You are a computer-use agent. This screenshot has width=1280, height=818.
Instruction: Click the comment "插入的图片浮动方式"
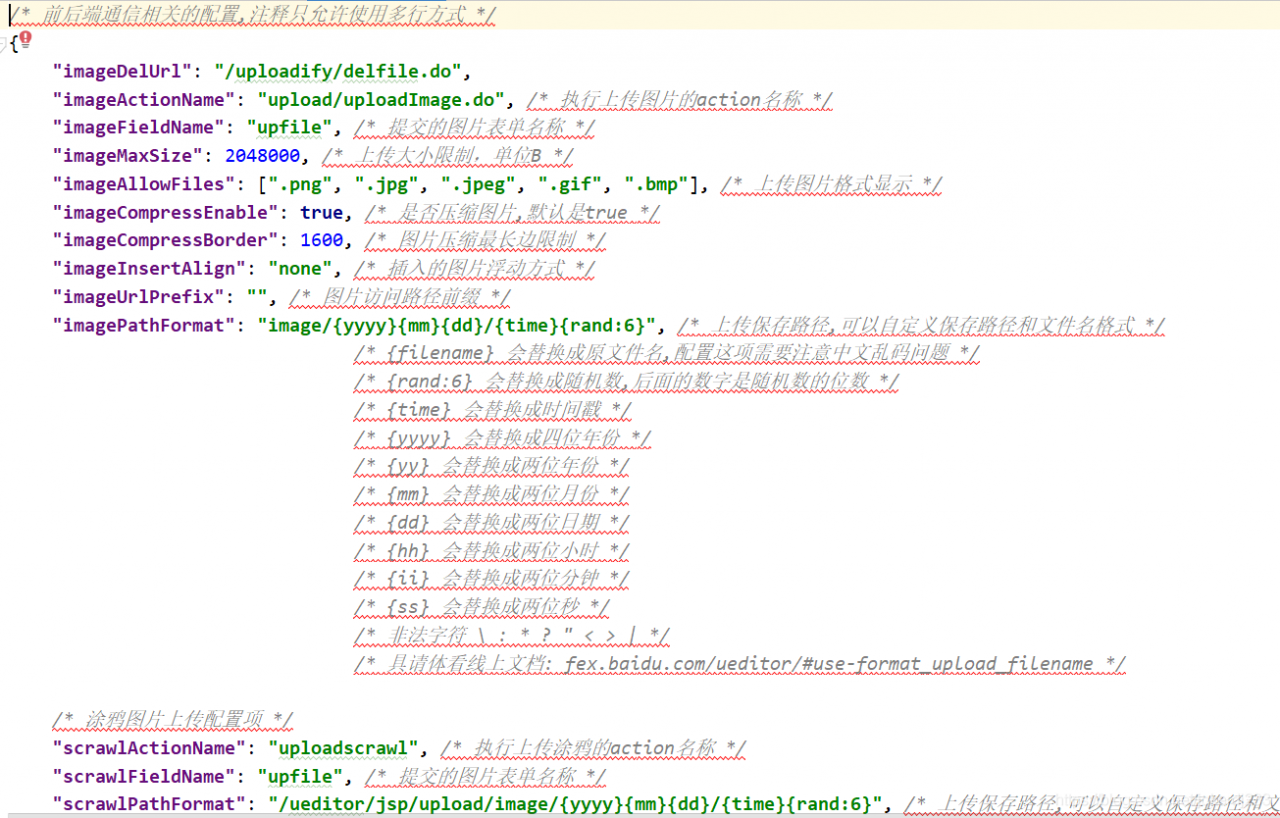[474, 269]
